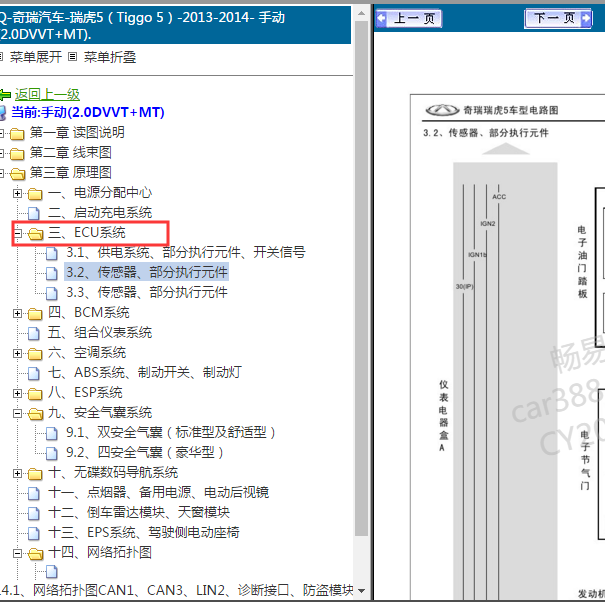This screenshot has width=605, height=602.
Task: Click folder icon of 一、电源分配中心
Action: 35,194
